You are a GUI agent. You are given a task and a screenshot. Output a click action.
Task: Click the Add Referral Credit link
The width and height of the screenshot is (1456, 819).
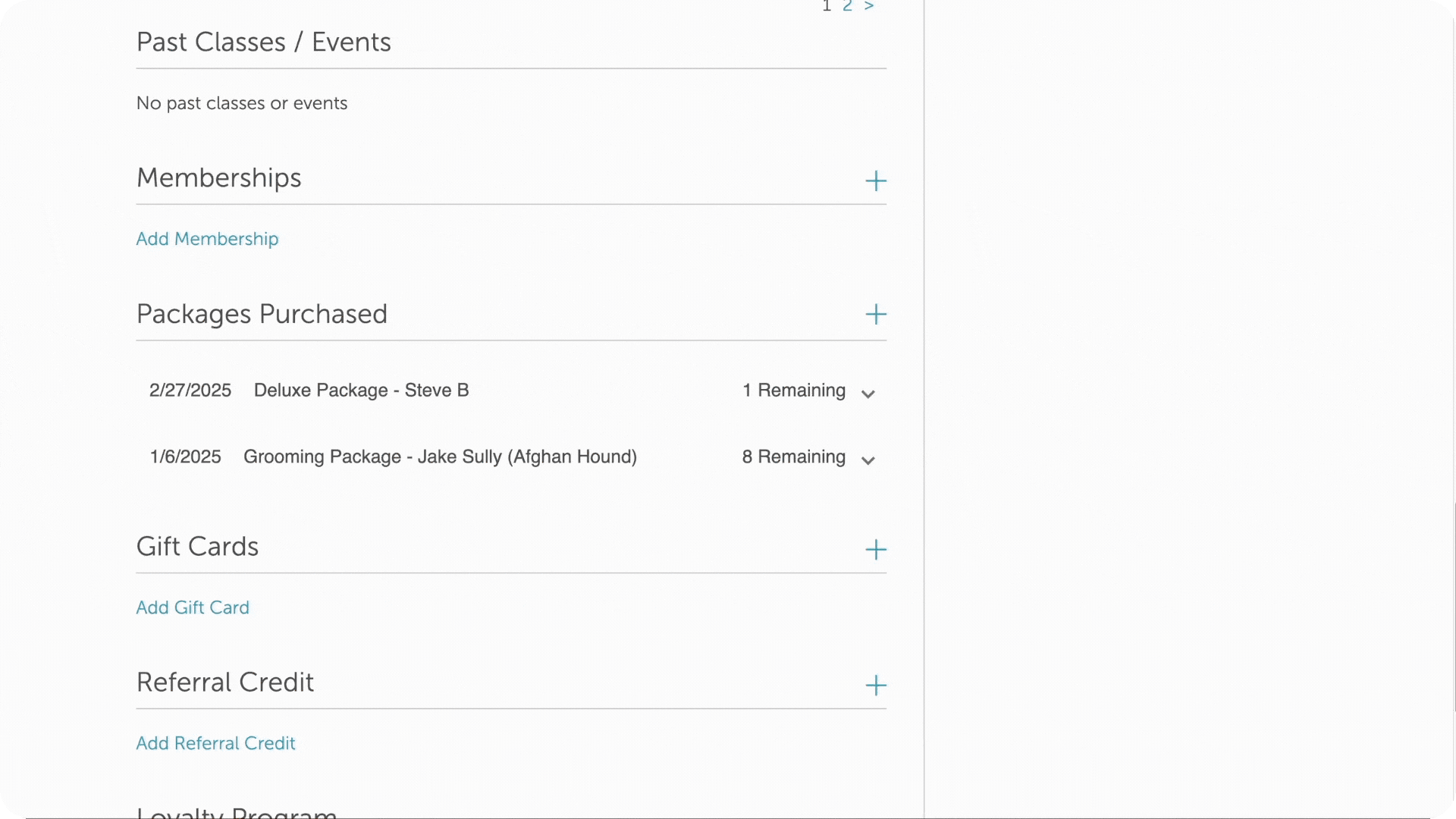[215, 743]
